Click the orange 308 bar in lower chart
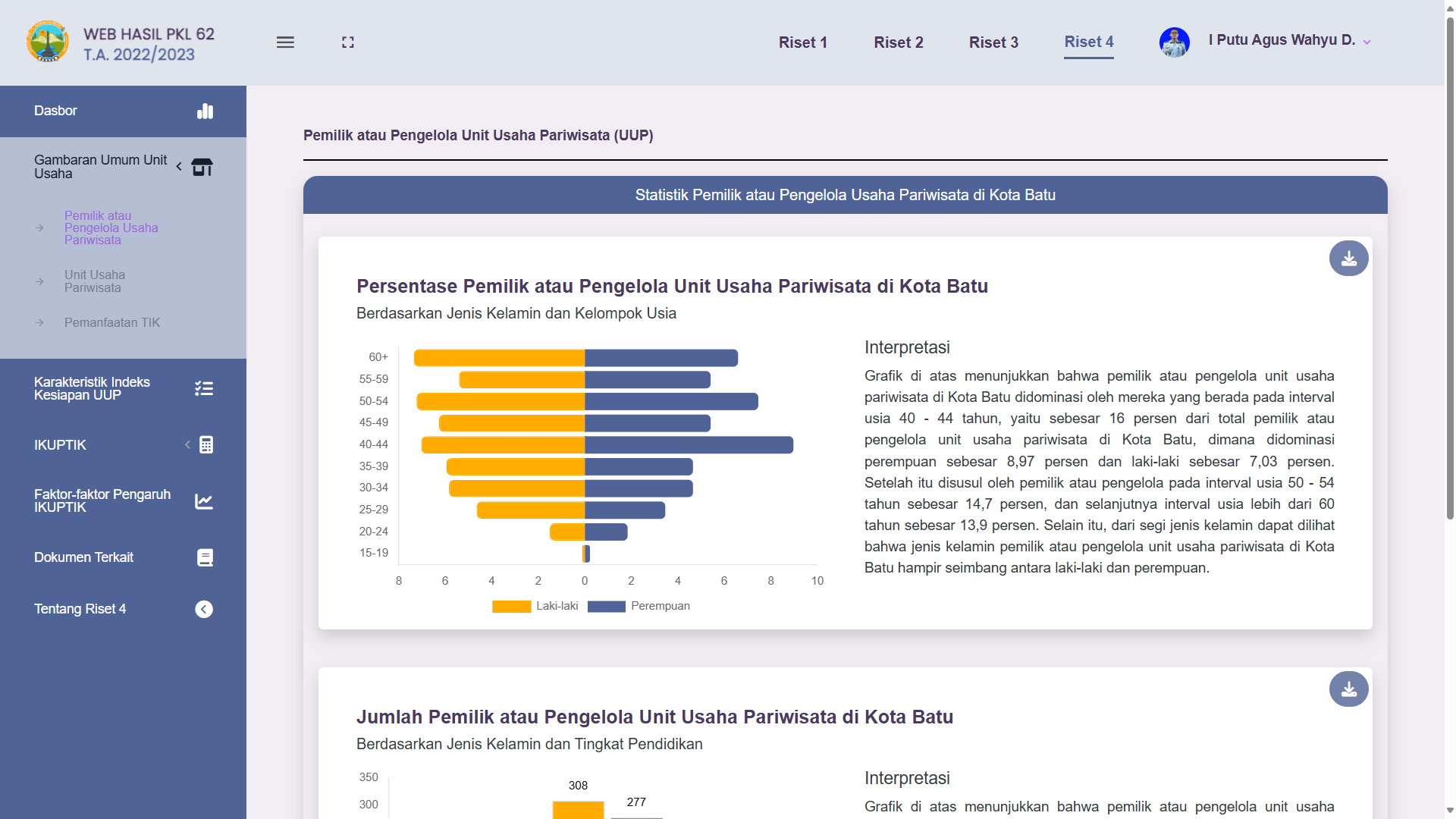The height and width of the screenshot is (819, 1456). coord(578,809)
